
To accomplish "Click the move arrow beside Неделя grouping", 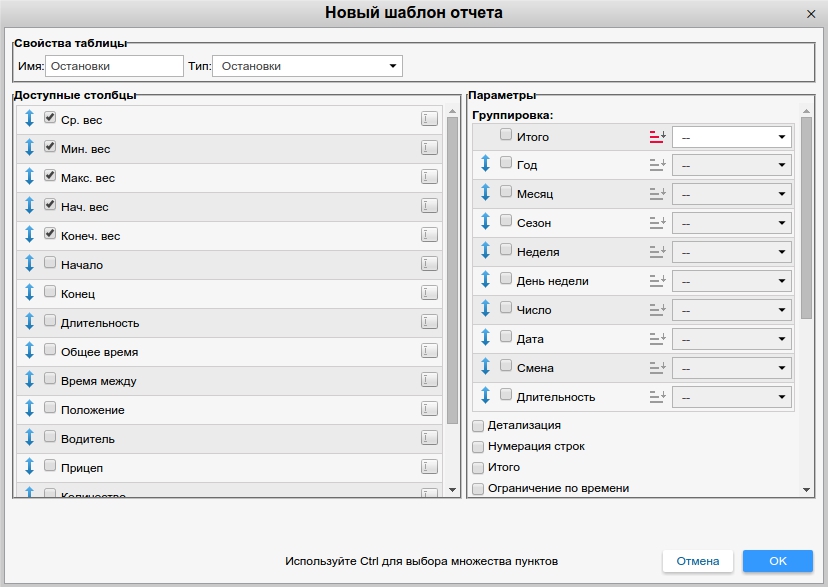I will pyautogui.click(x=486, y=252).
